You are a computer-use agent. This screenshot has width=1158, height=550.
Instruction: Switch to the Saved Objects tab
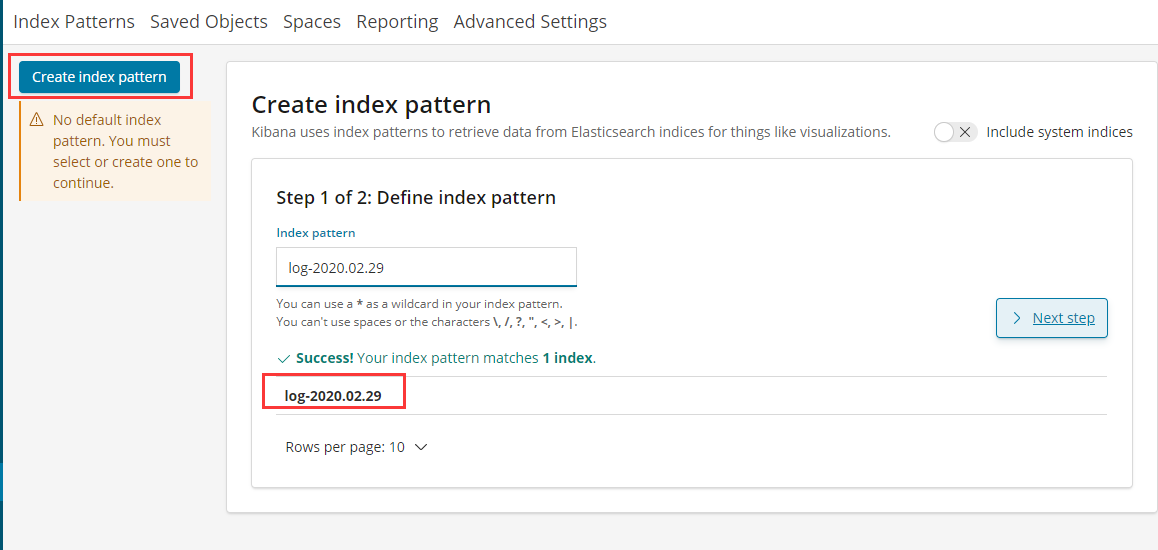coord(208,21)
